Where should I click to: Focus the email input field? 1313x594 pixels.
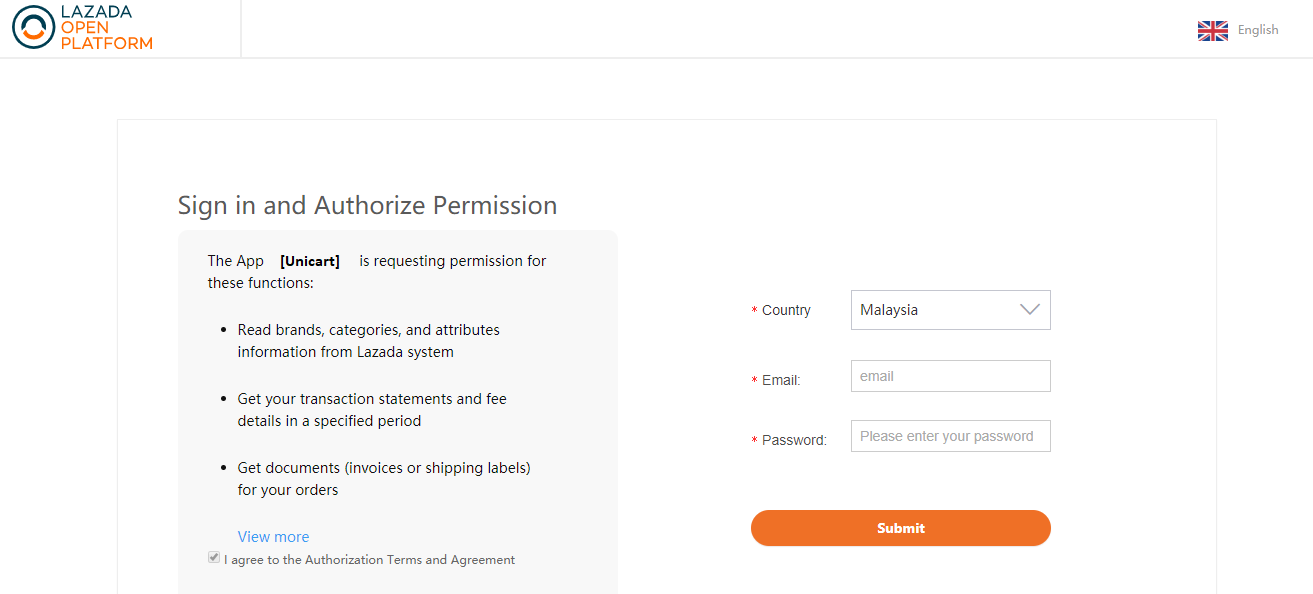950,376
